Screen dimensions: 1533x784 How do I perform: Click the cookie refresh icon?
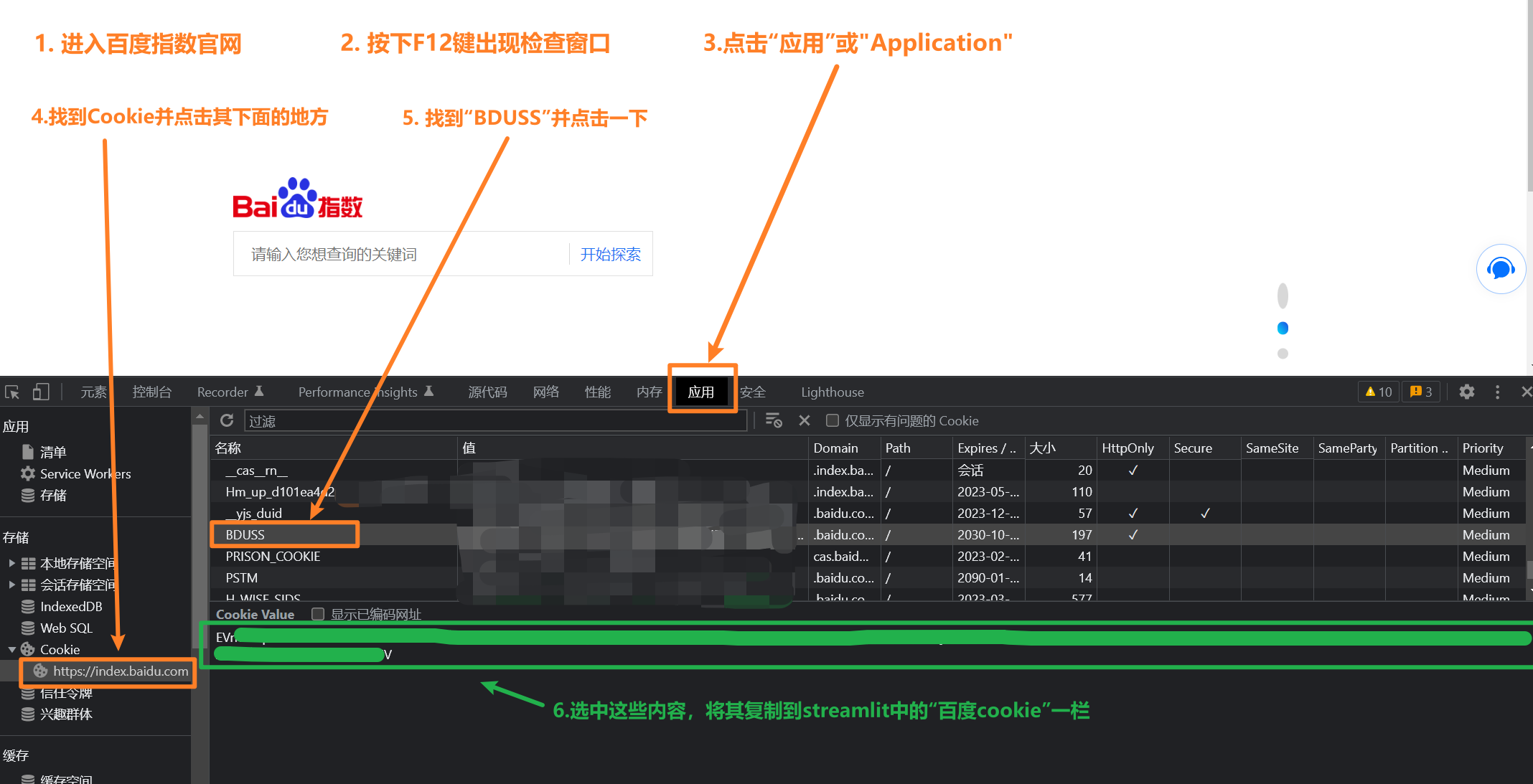coord(227,420)
